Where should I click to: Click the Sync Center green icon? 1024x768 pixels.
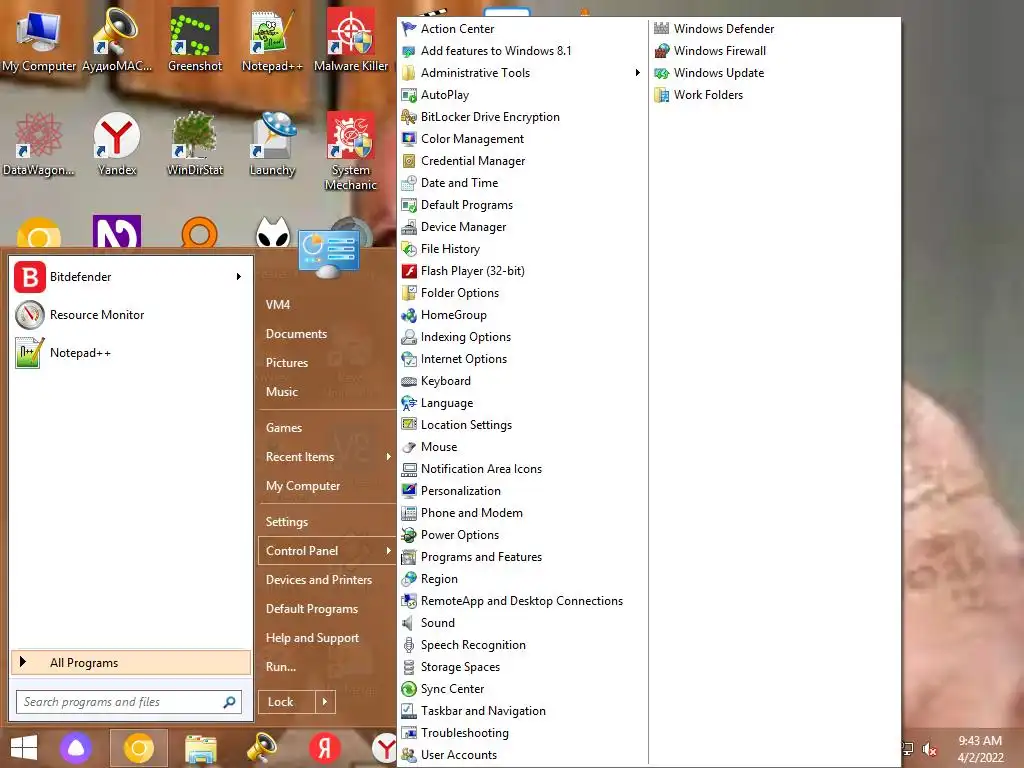(x=409, y=689)
